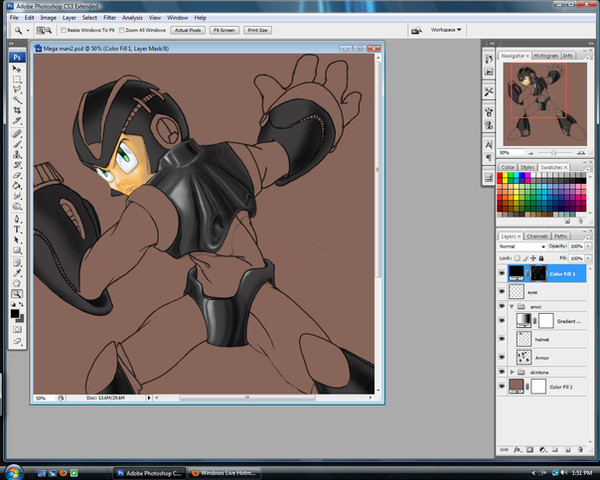Hide the eyes layer visibility

click(x=503, y=291)
